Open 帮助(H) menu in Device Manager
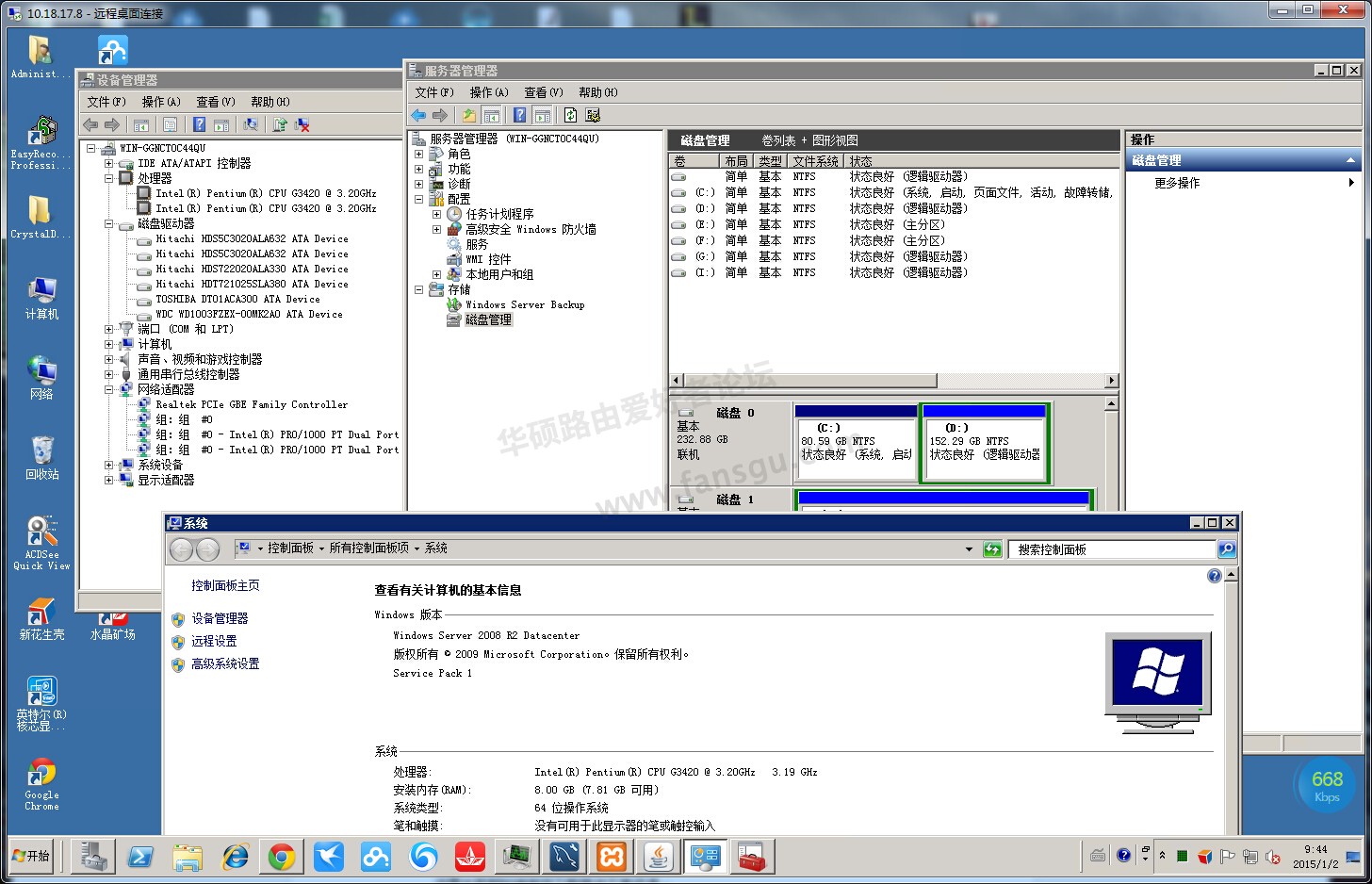 pyautogui.click(x=270, y=102)
